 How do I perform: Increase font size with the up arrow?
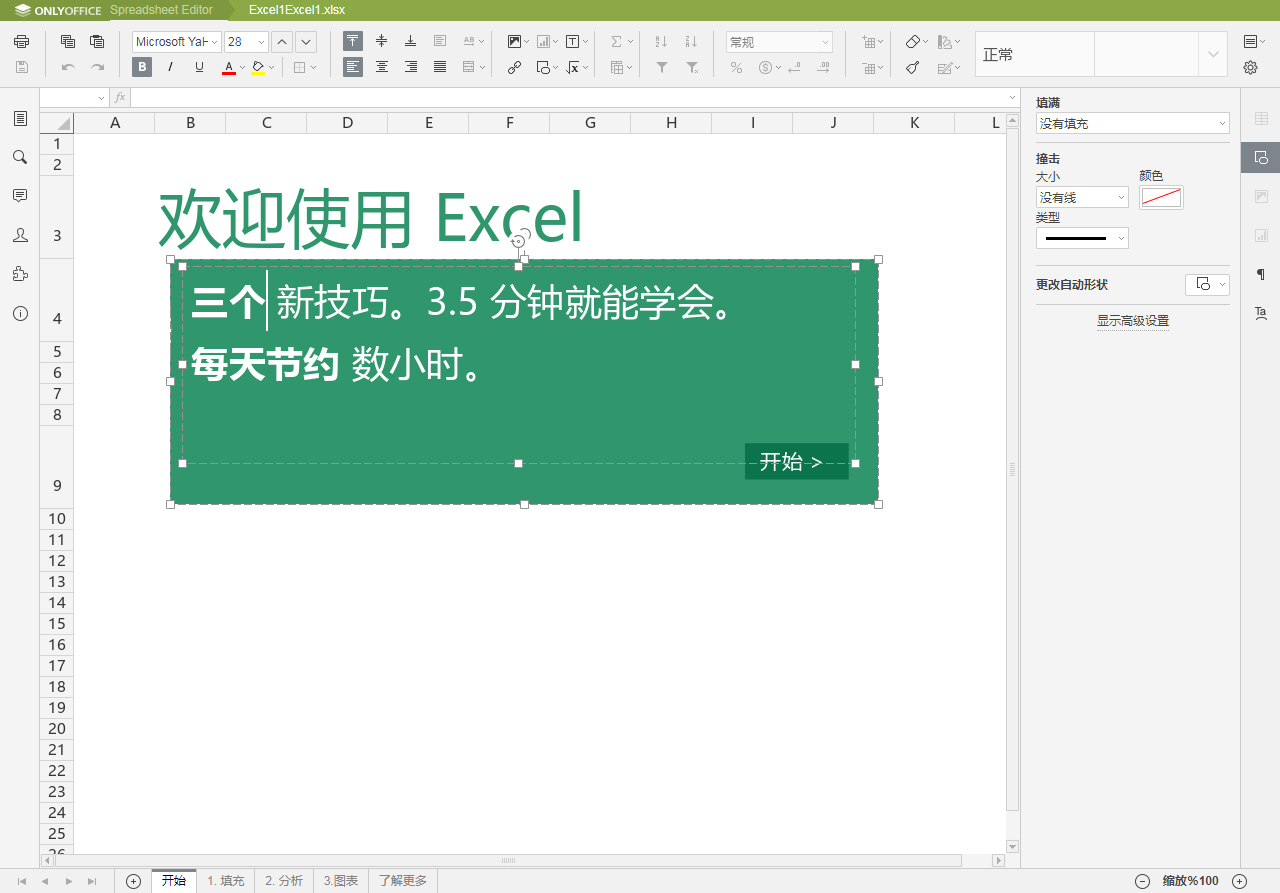282,42
